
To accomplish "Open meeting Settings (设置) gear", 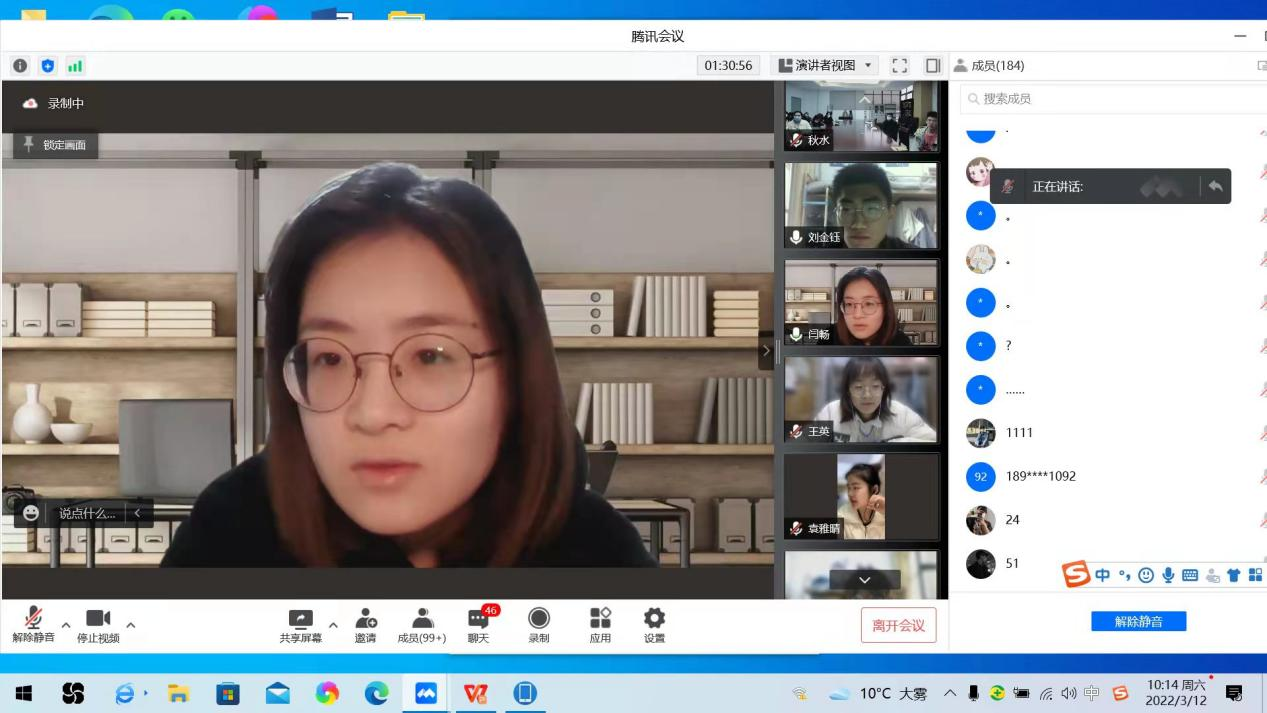I will [654, 620].
